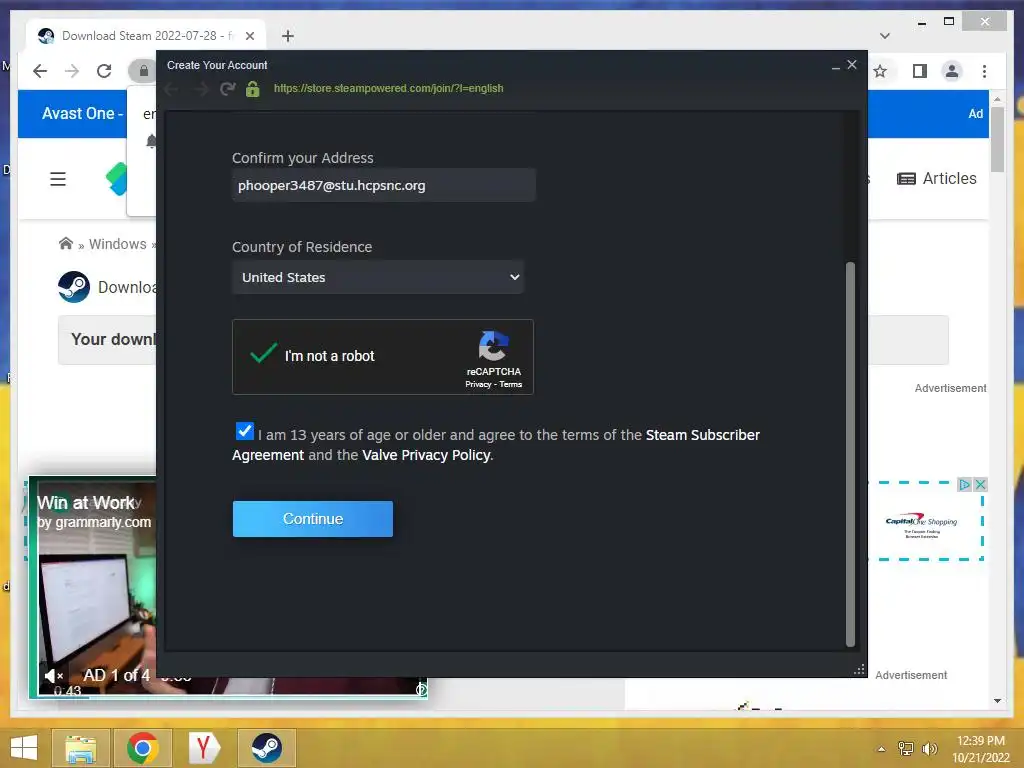
Task: Close the Capital One Shopping ad
Action: (x=980, y=485)
